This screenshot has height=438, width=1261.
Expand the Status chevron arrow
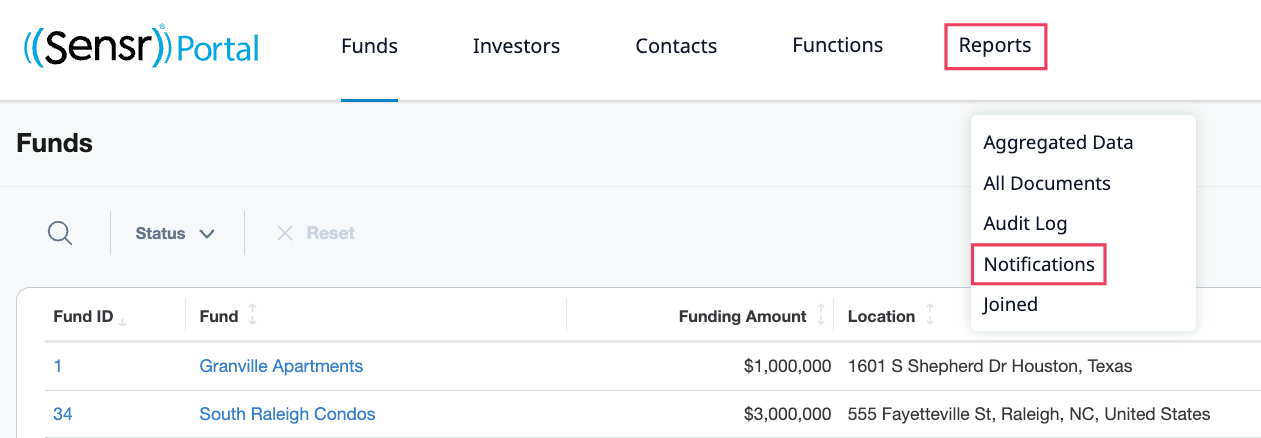click(x=207, y=234)
